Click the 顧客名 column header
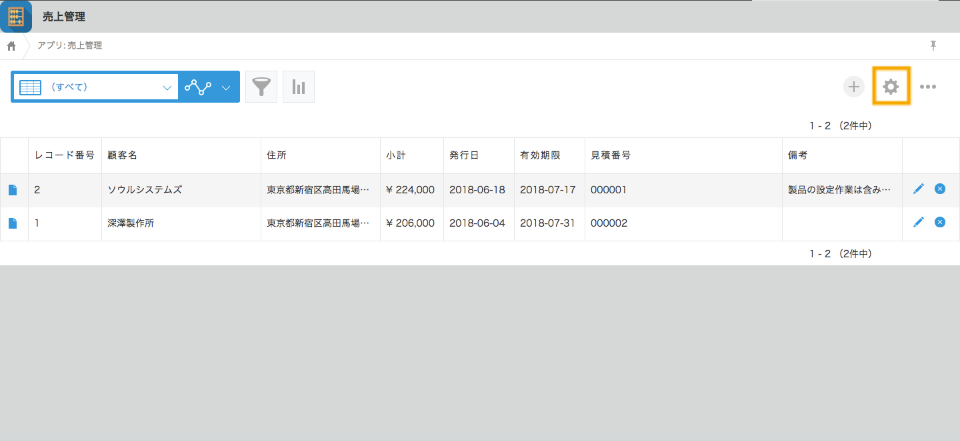Viewport: 960px width, 441px height. pyautogui.click(x=122, y=156)
